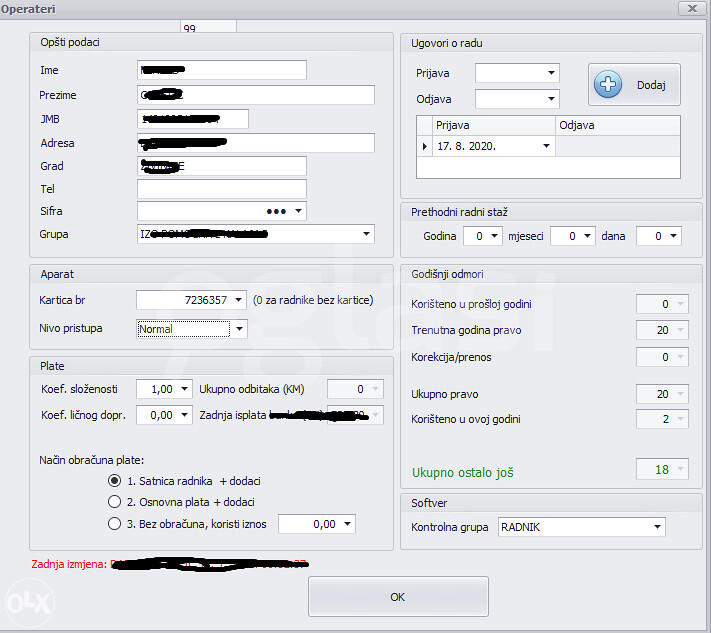
Task: Click into the Tel input field
Action: [x=221, y=189]
